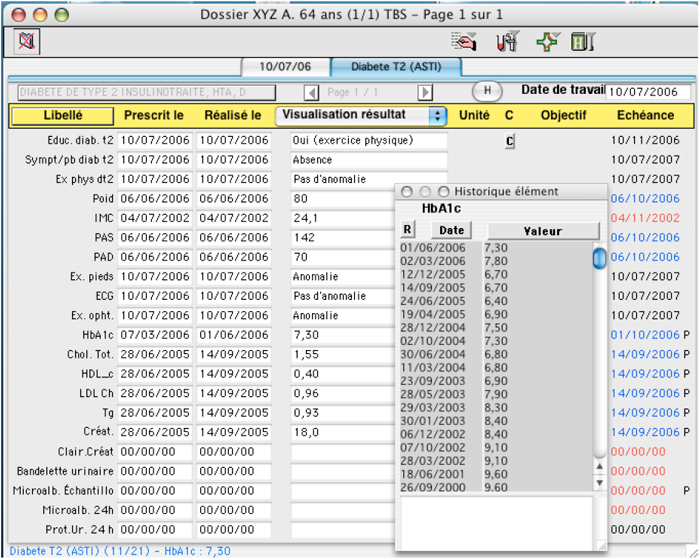Go to next page with right arrow
Screen dimensions: 700x558
click(425, 93)
